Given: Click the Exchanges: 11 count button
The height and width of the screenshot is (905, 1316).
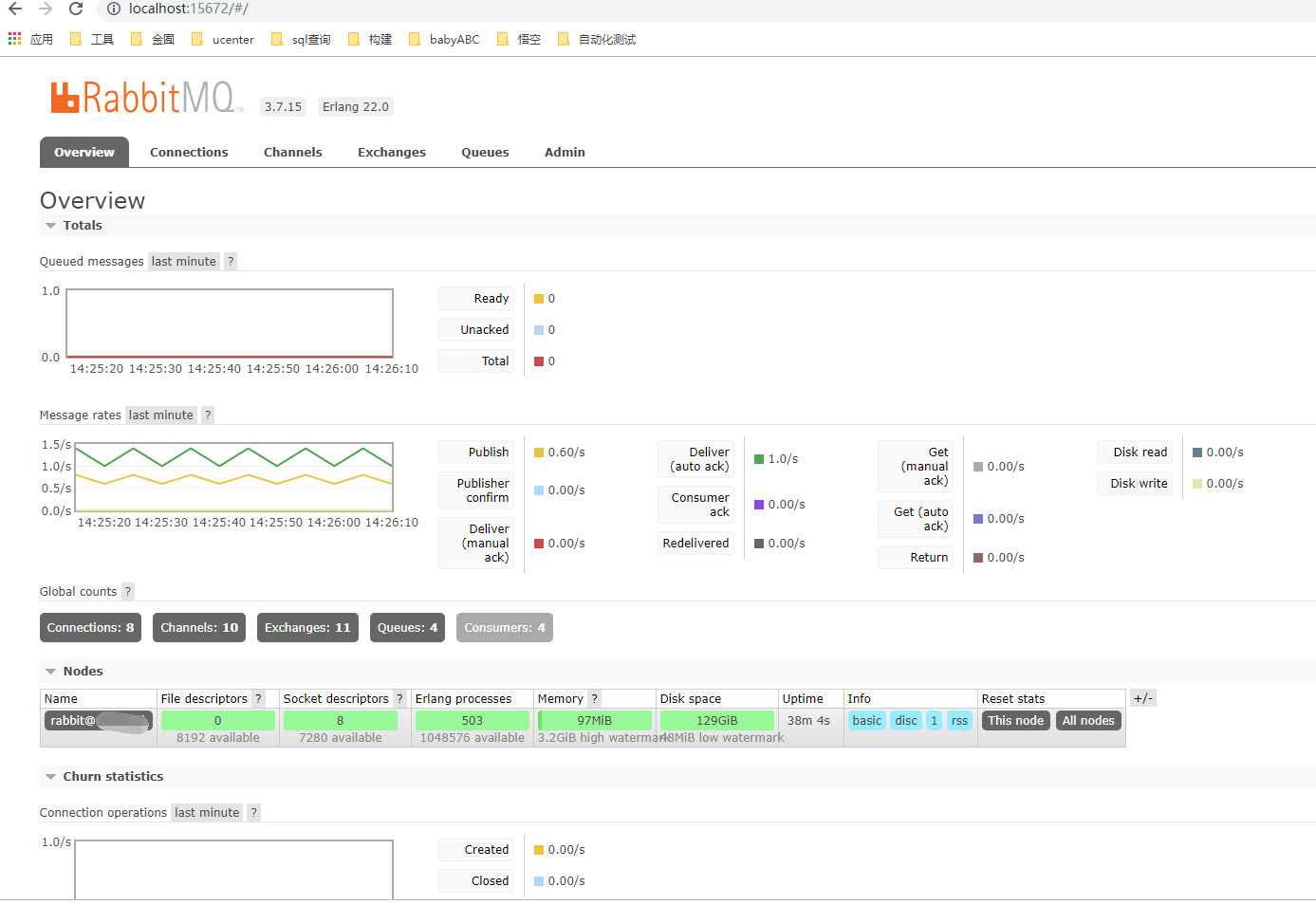Looking at the screenshot, I should (307, 628).
